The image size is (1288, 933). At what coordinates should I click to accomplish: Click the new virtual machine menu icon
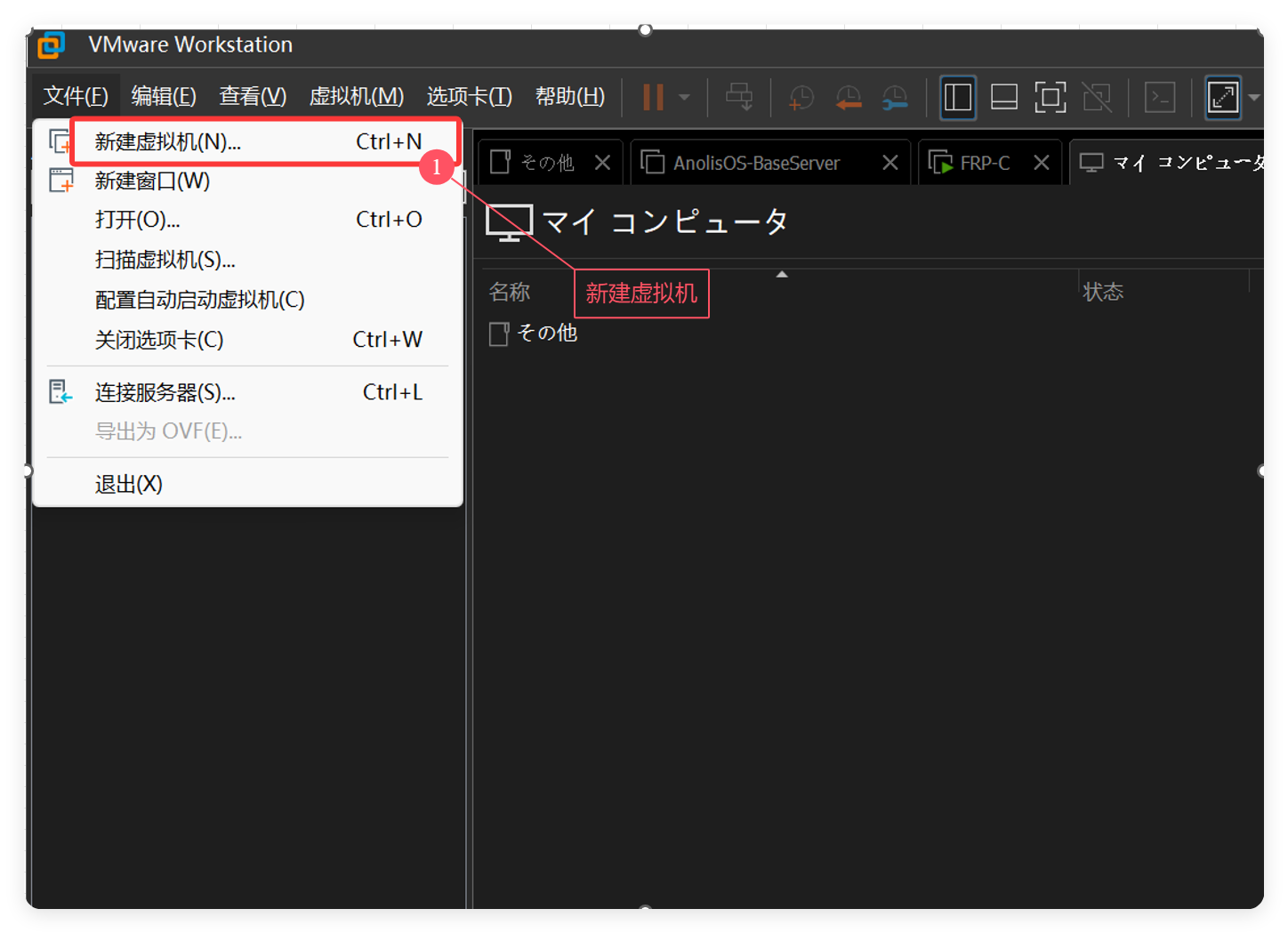coord(60,141)
